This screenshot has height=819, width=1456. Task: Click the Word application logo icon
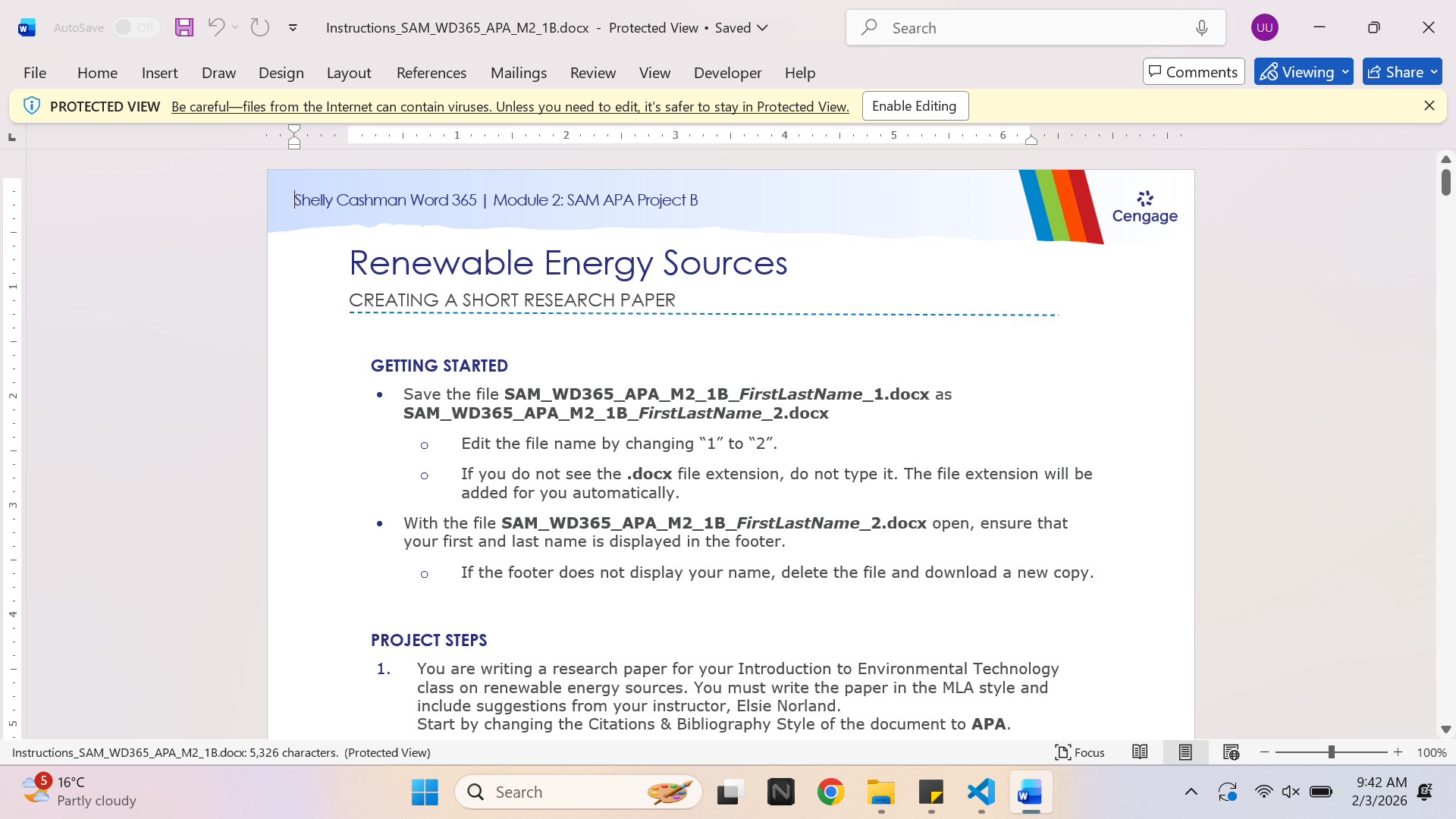click(27, 28)
